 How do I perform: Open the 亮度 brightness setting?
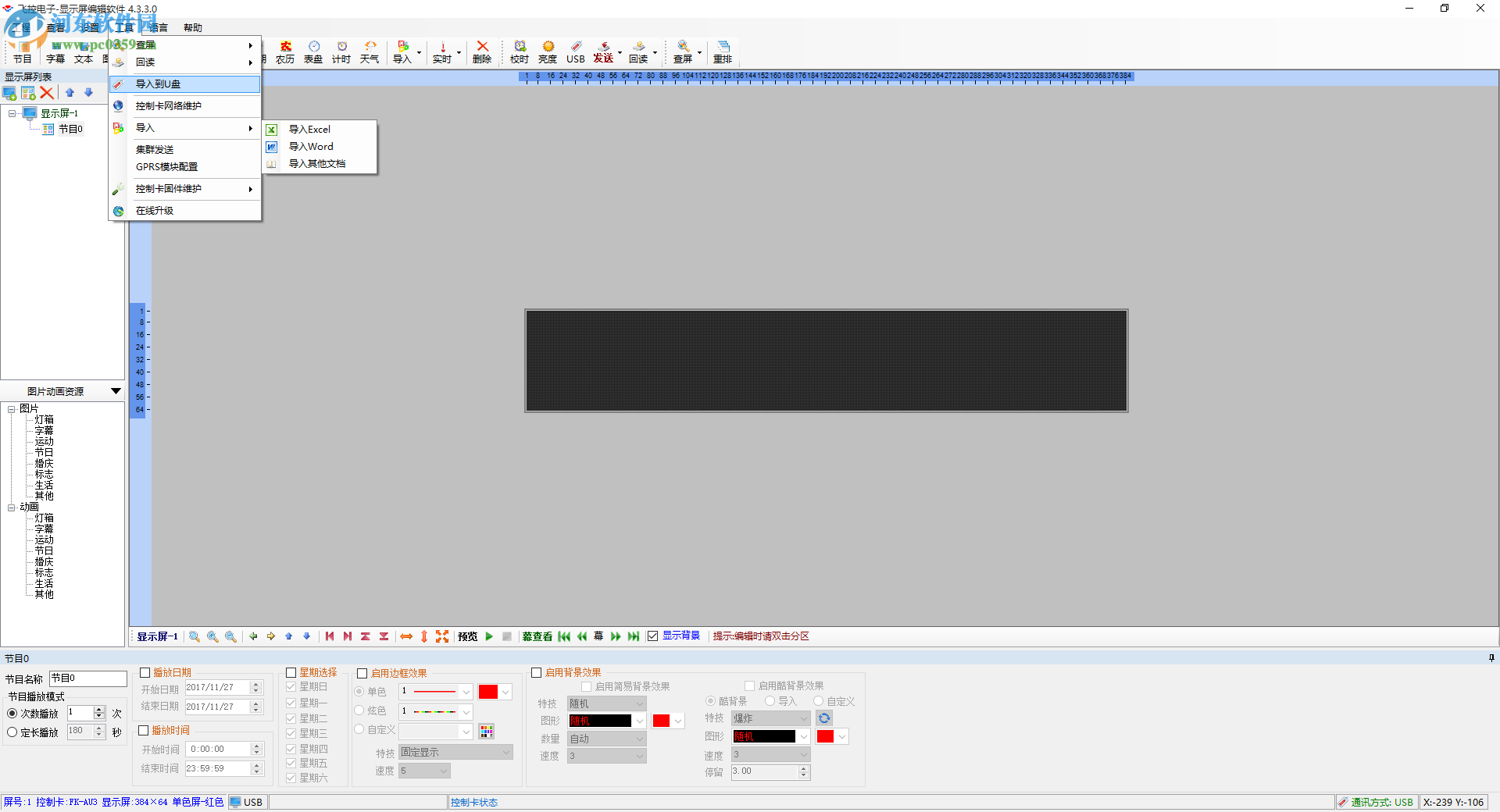point(548,52)
